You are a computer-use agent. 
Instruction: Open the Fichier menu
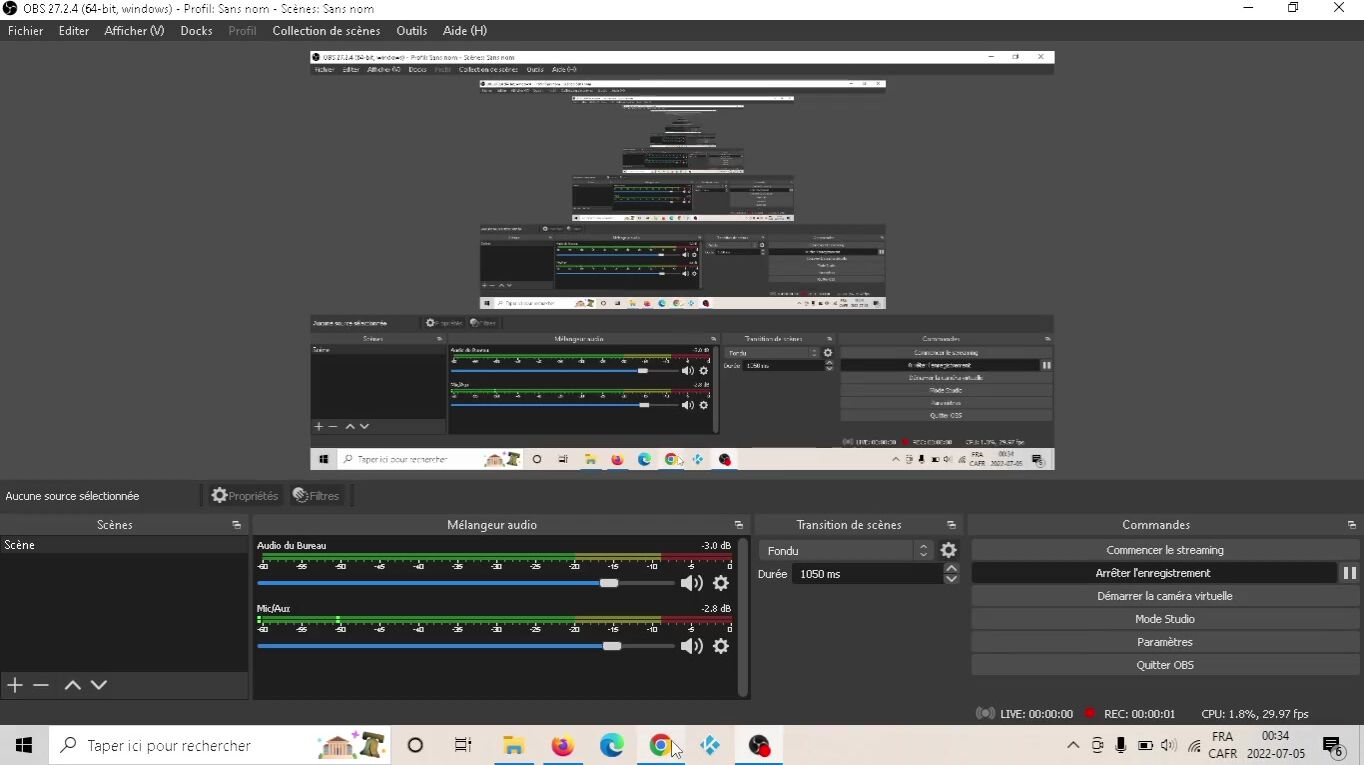[x=25, y=31]
